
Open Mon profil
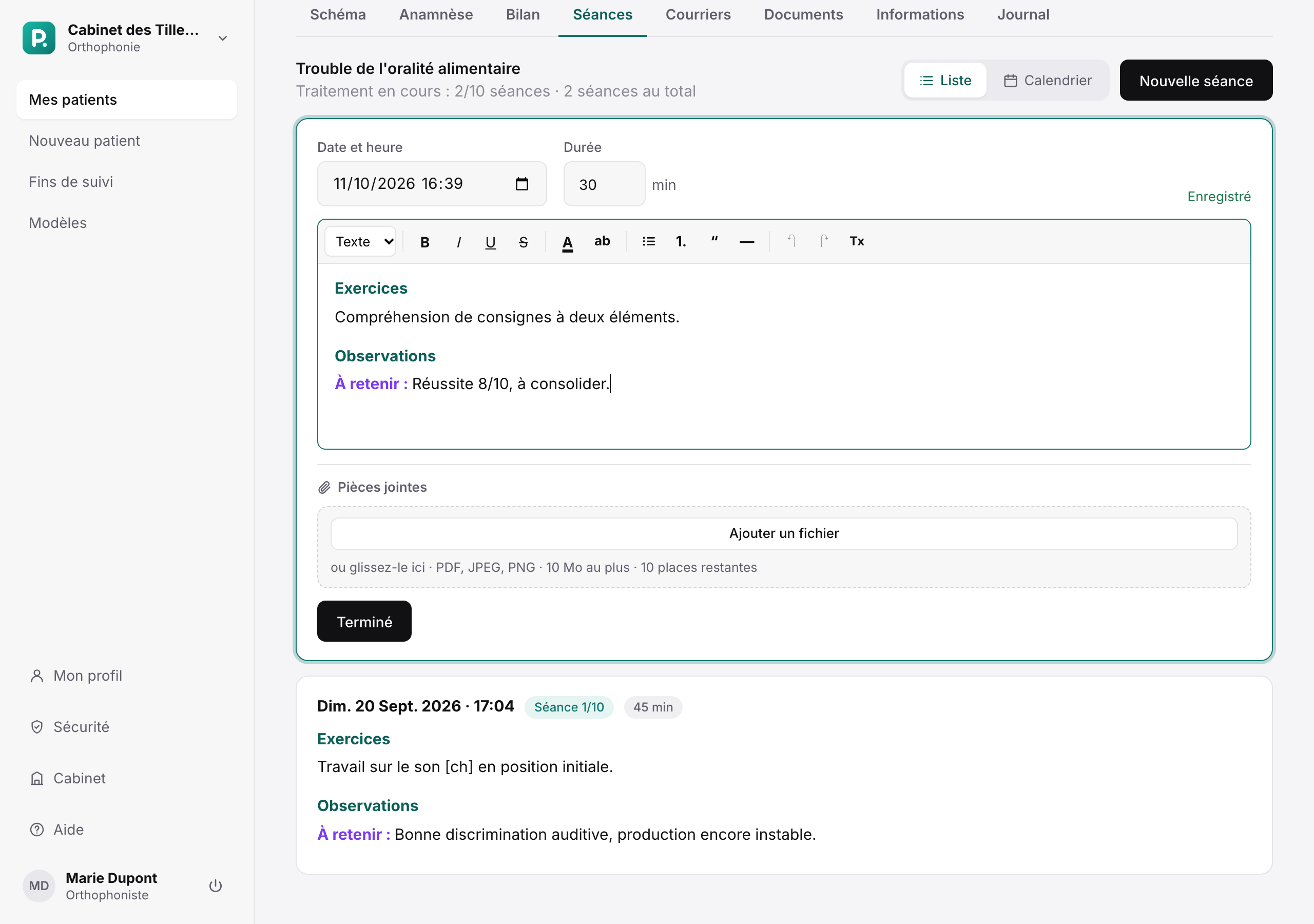pyautogui.click(x=126, y=676)
